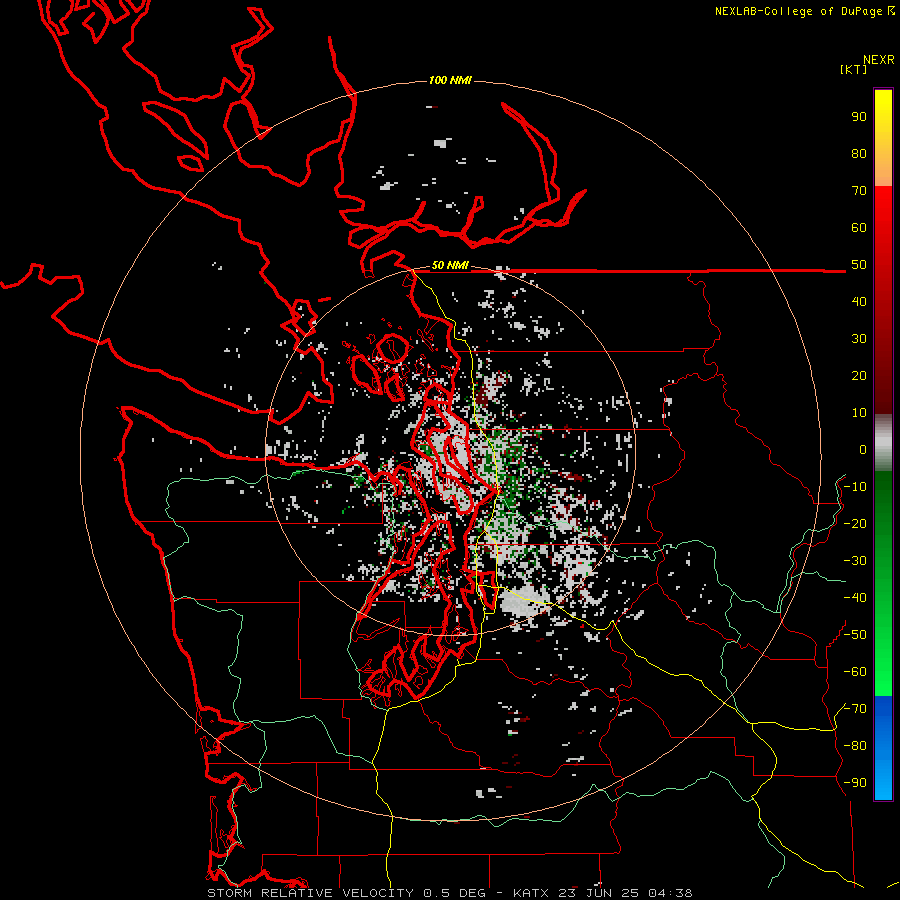Click the positive 70 knot scale label
The height and width of the screenshot is (900, 900).
[859, 191]
